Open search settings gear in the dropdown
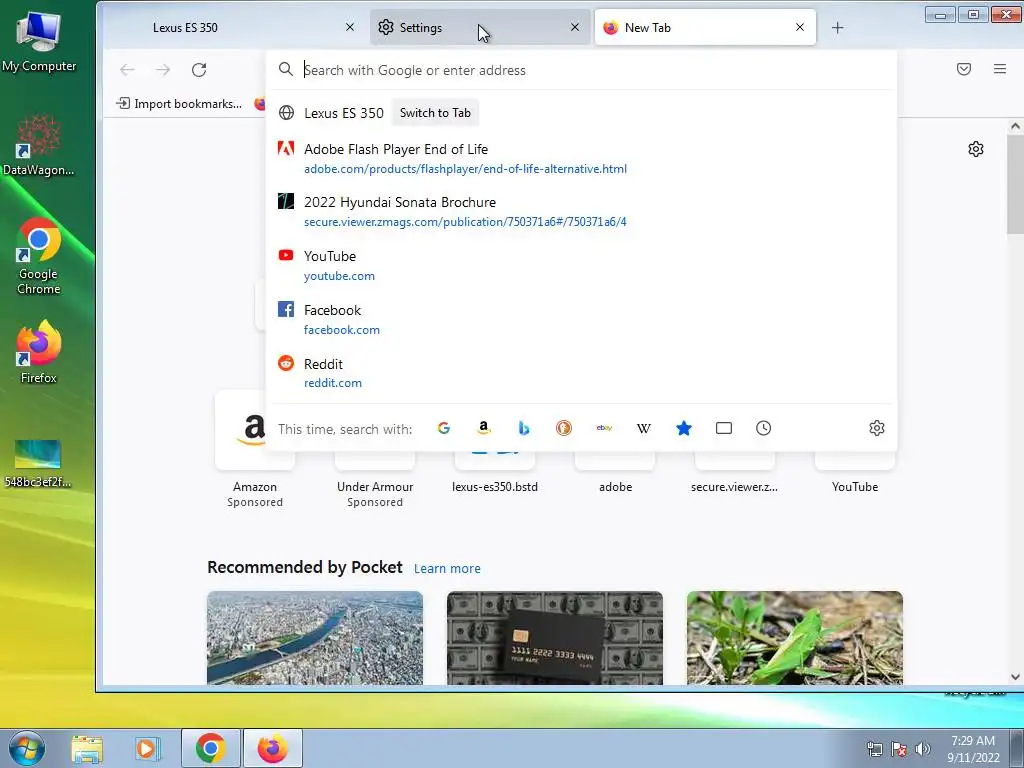The image size is (1024, 768). pos(877,428)
